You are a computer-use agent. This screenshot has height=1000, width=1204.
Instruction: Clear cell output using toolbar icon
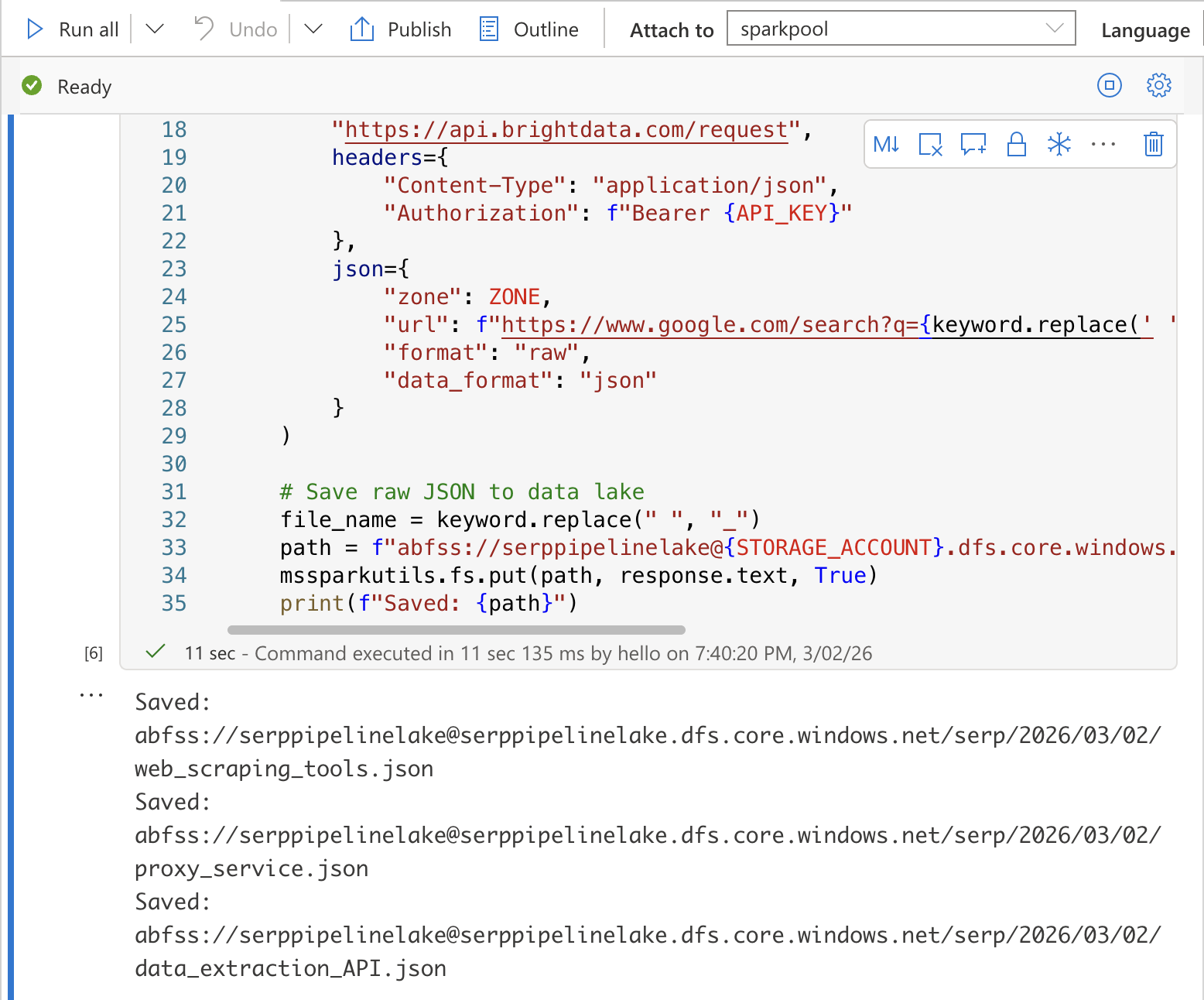click(930, 145)
